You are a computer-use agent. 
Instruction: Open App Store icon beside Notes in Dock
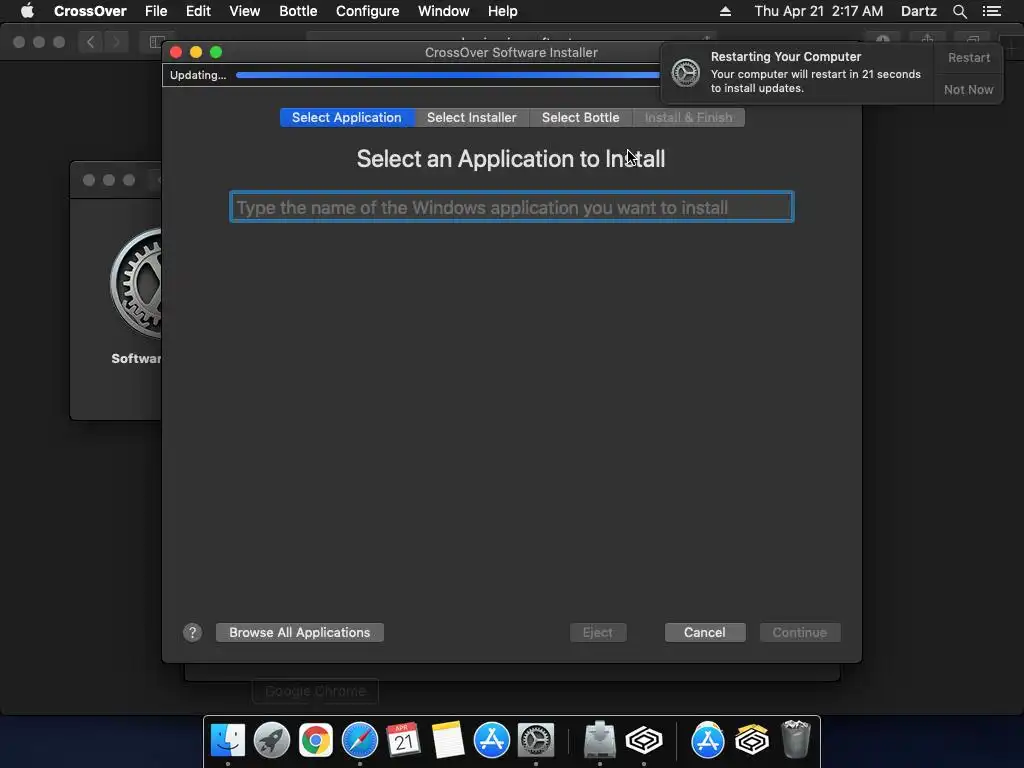tap(492, 740)
